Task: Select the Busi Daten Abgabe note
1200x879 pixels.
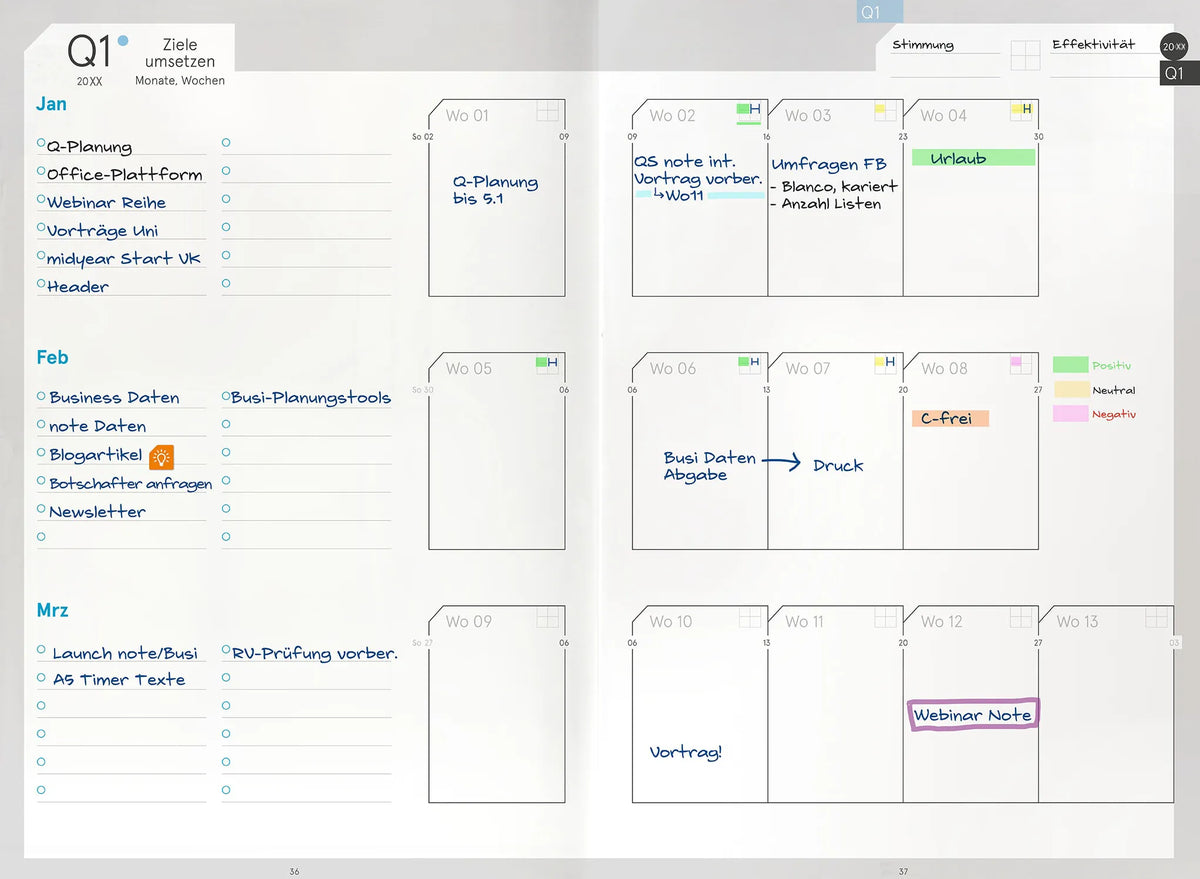Action: (x=710, y=466)
